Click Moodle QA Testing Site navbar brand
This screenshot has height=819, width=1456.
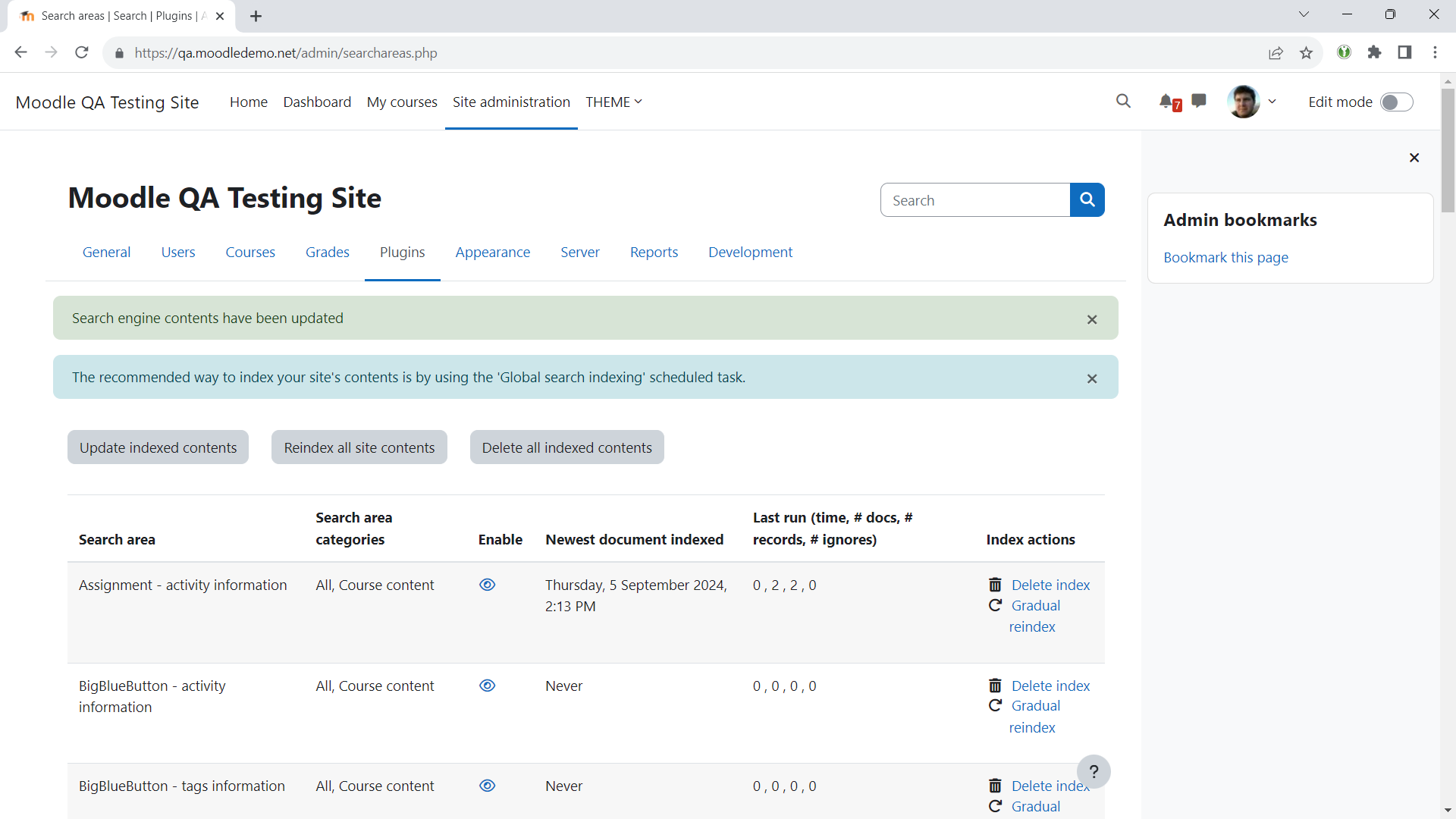pos(107,102)
